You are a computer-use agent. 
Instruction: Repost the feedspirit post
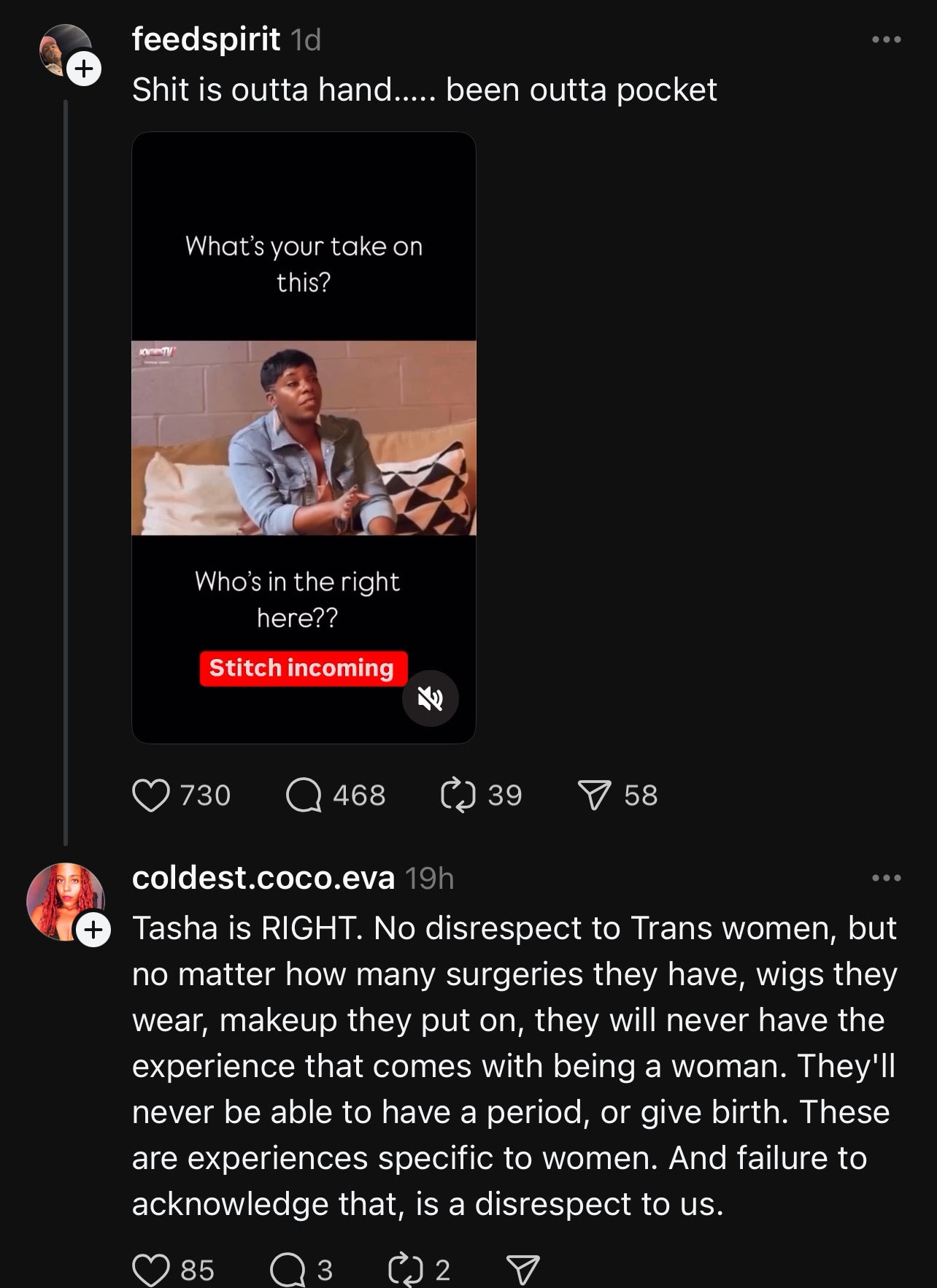tap(458, 795)
